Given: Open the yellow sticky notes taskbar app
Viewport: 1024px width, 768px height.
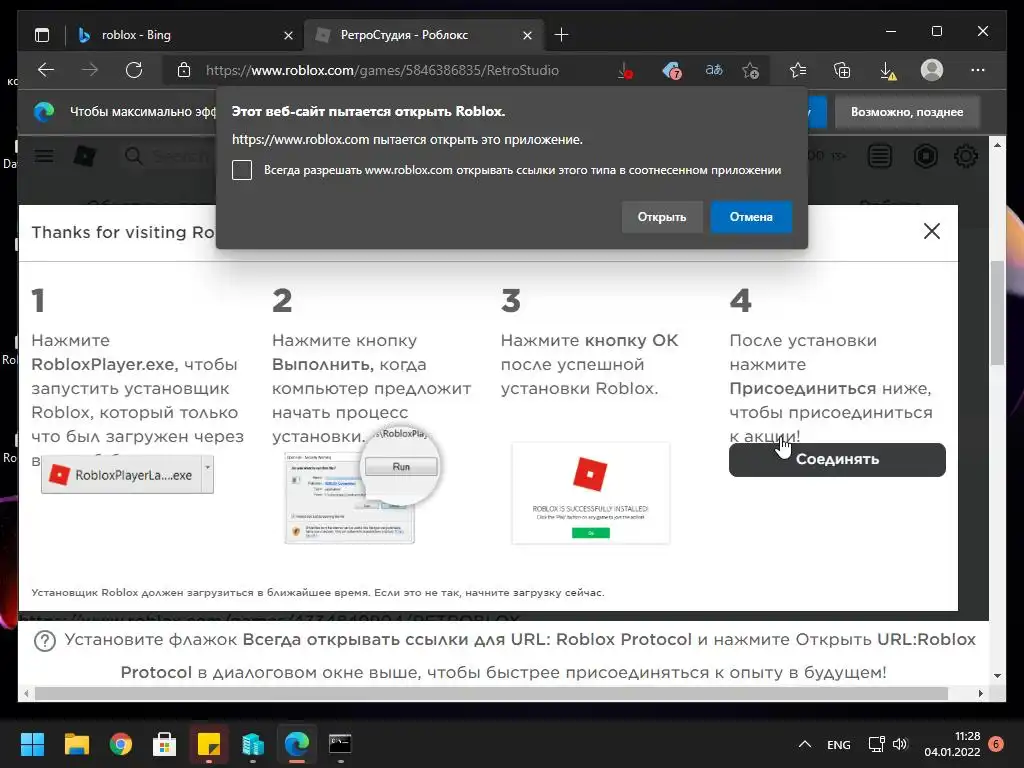Looking at the screenshot, I should coord(209,744).
